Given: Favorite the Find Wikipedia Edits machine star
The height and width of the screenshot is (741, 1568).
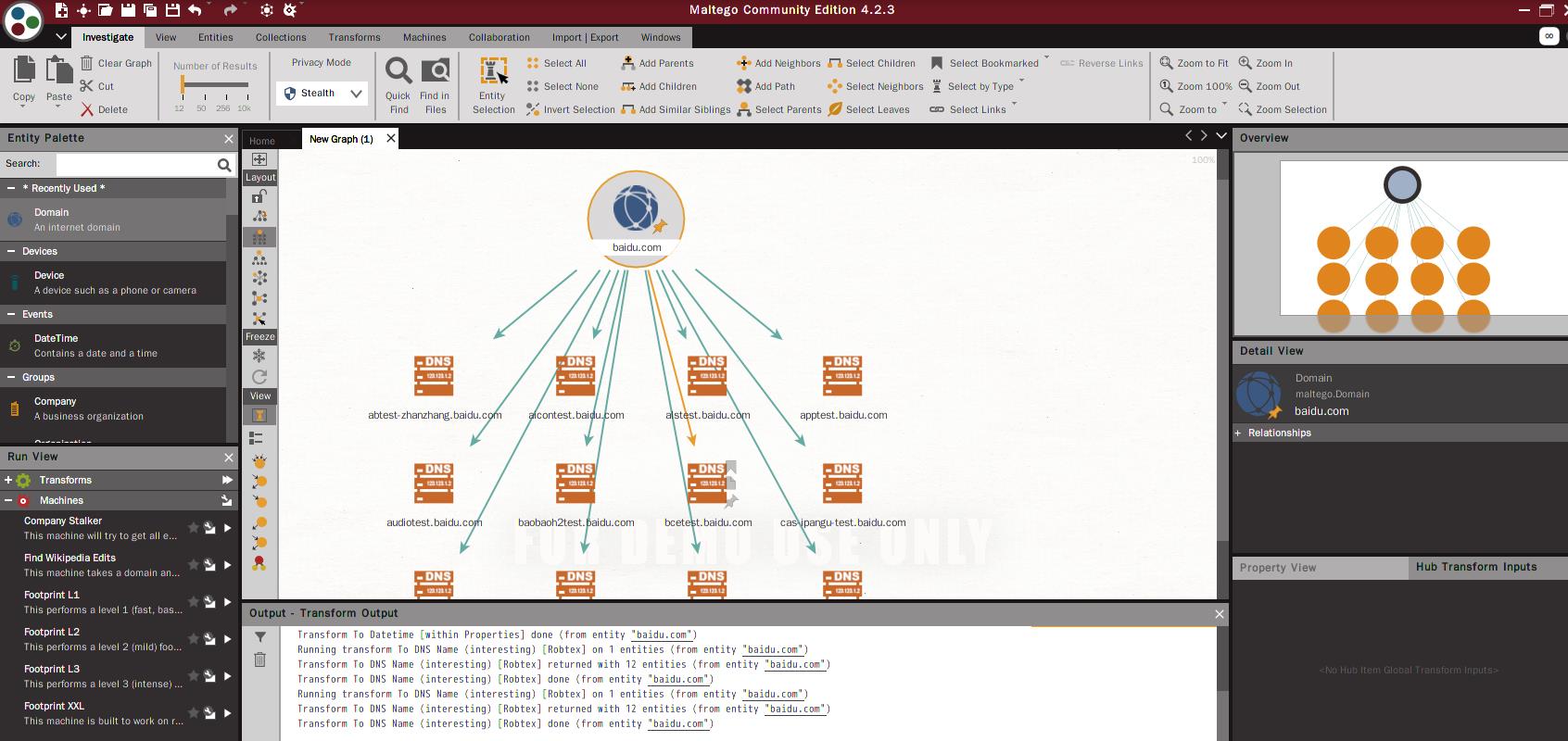Looking at the screenshot, I should coord(194,565).
